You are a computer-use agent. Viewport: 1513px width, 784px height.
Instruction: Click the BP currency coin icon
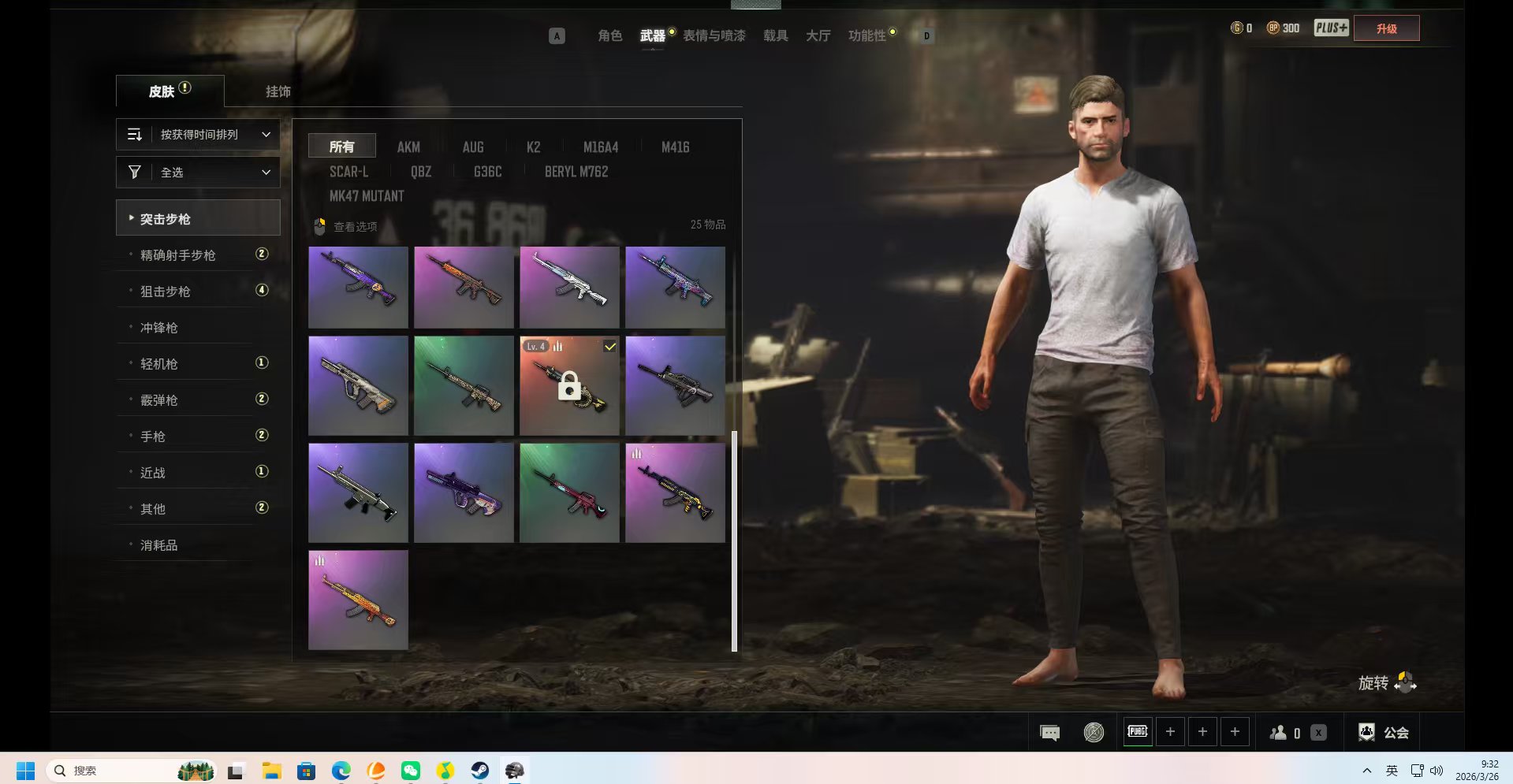point(1273,28)
